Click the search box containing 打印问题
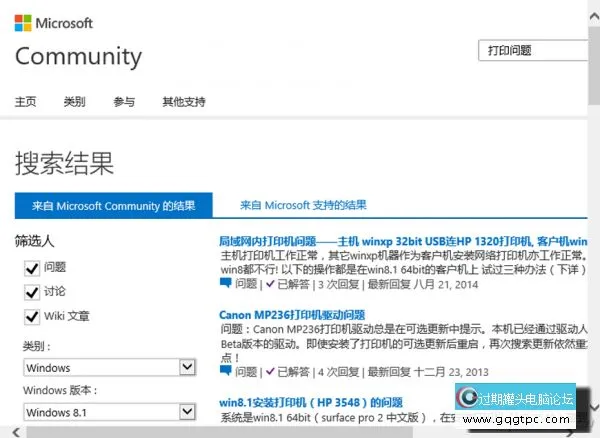 533,50
